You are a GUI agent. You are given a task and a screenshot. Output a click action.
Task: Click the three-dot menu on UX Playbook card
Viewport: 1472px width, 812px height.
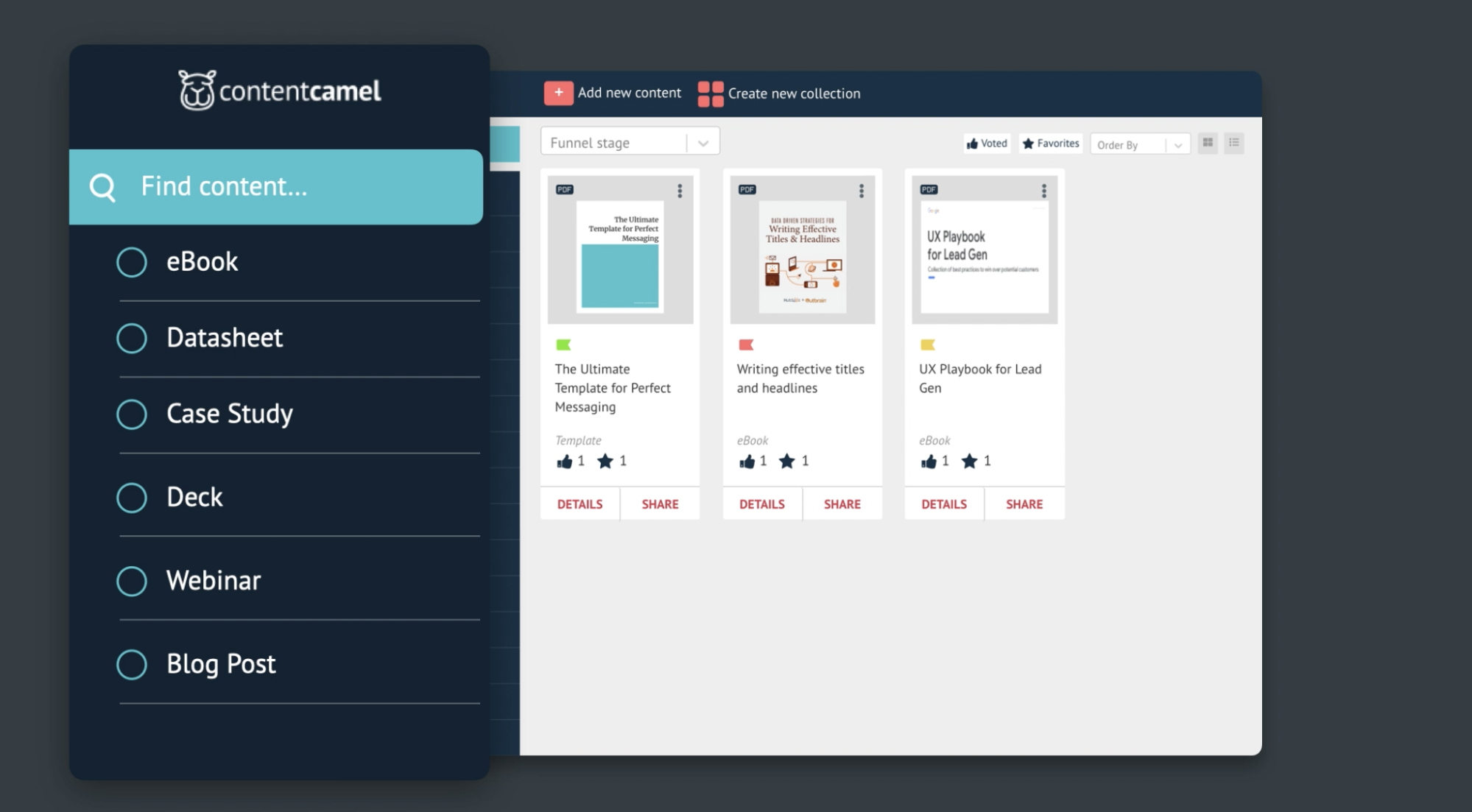pos(1044,191)
